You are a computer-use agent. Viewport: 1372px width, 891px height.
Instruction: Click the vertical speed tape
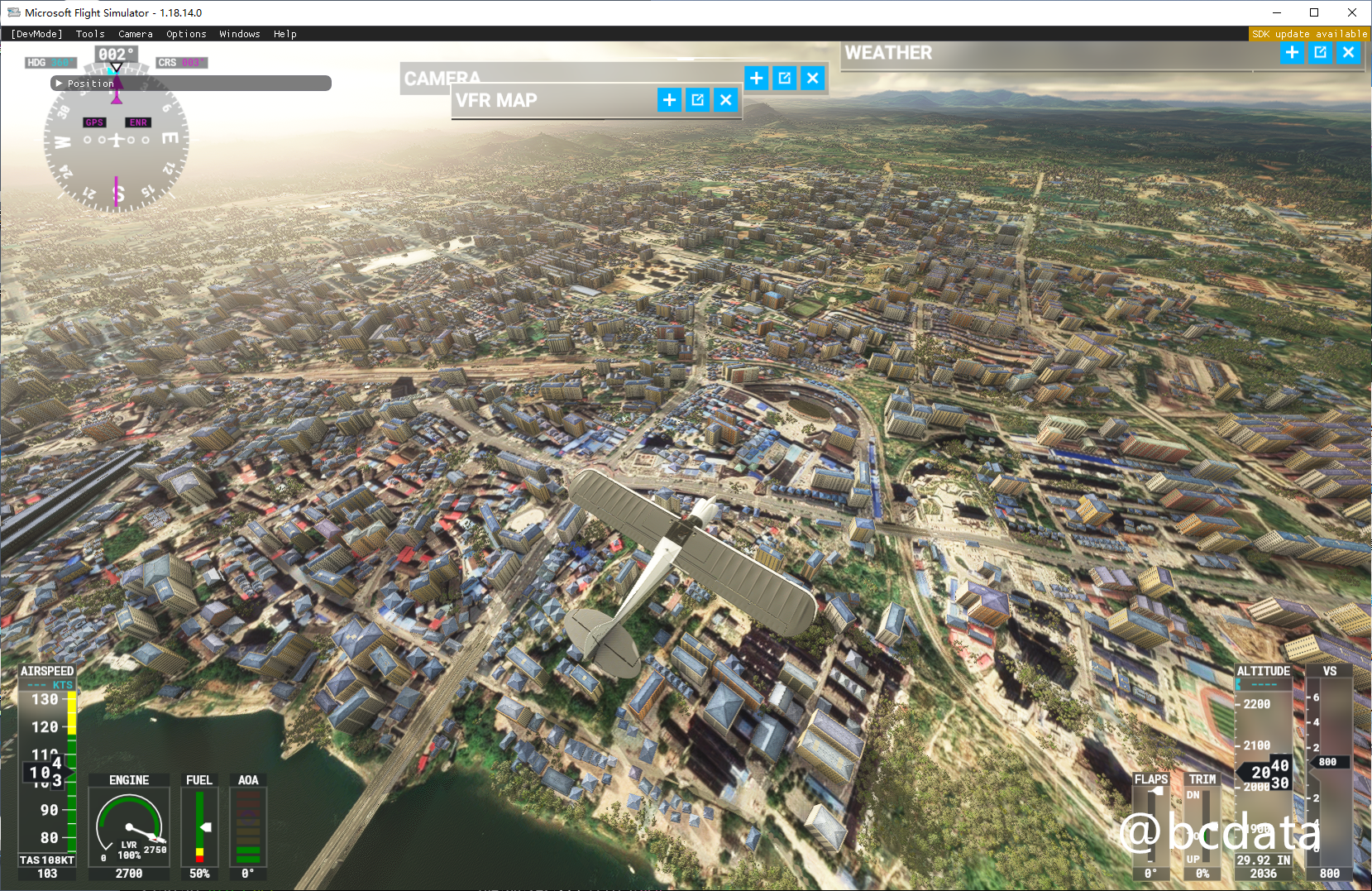tap(1329, 771)
